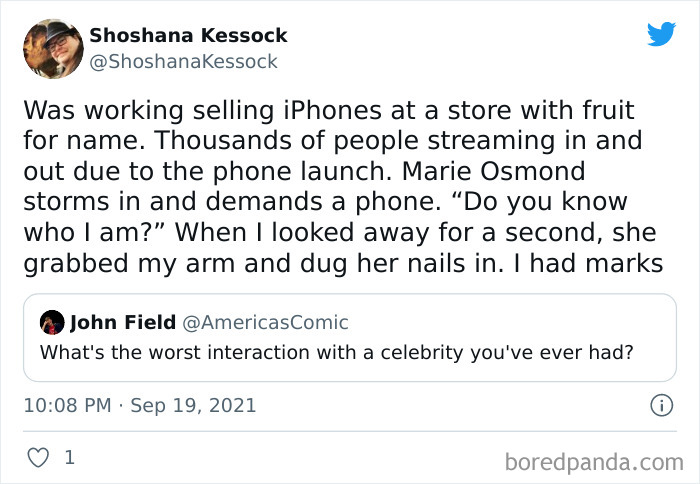Open the tweet info circle icon
700x484 pixels.
point(660,405)
